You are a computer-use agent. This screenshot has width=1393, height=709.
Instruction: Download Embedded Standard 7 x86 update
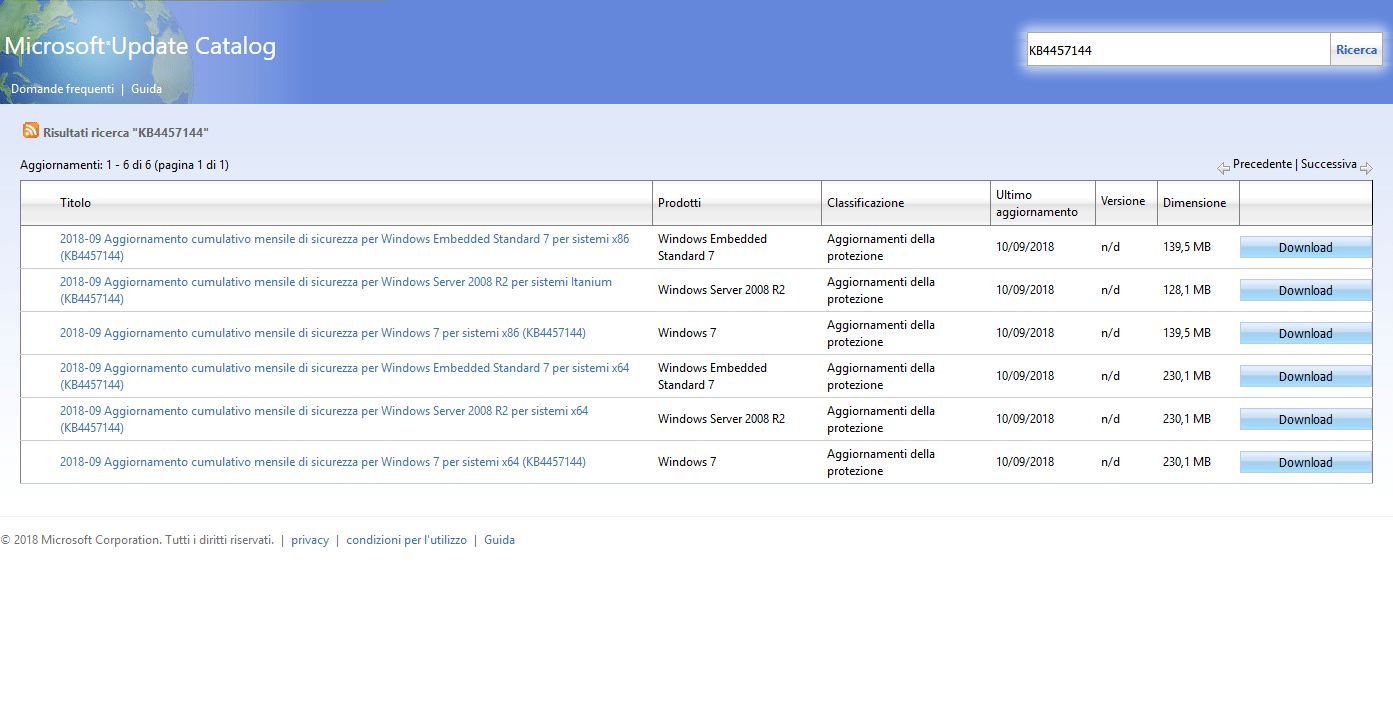pos(1305,248)
